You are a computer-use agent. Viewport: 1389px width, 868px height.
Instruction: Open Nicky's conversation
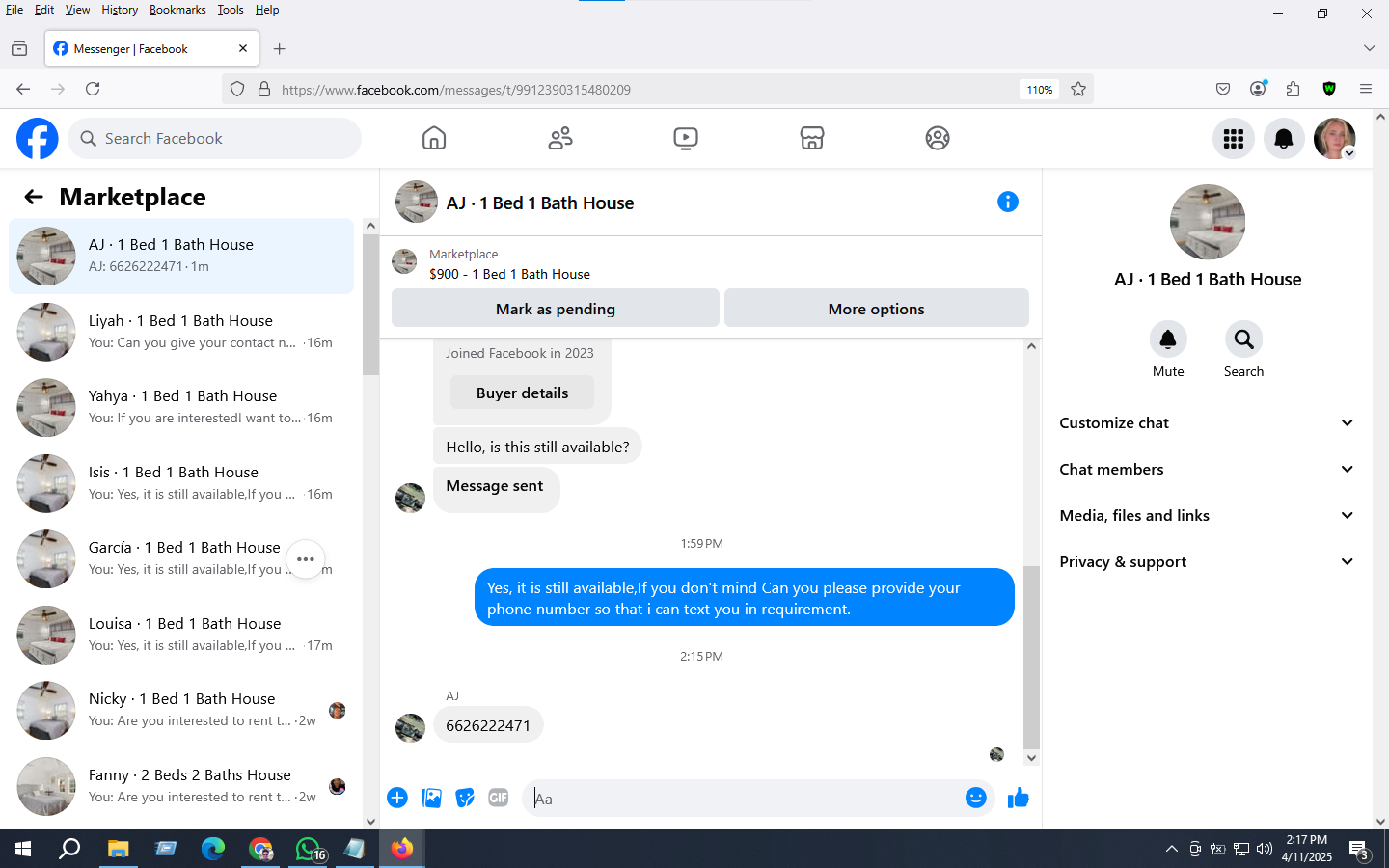(181, 710)
